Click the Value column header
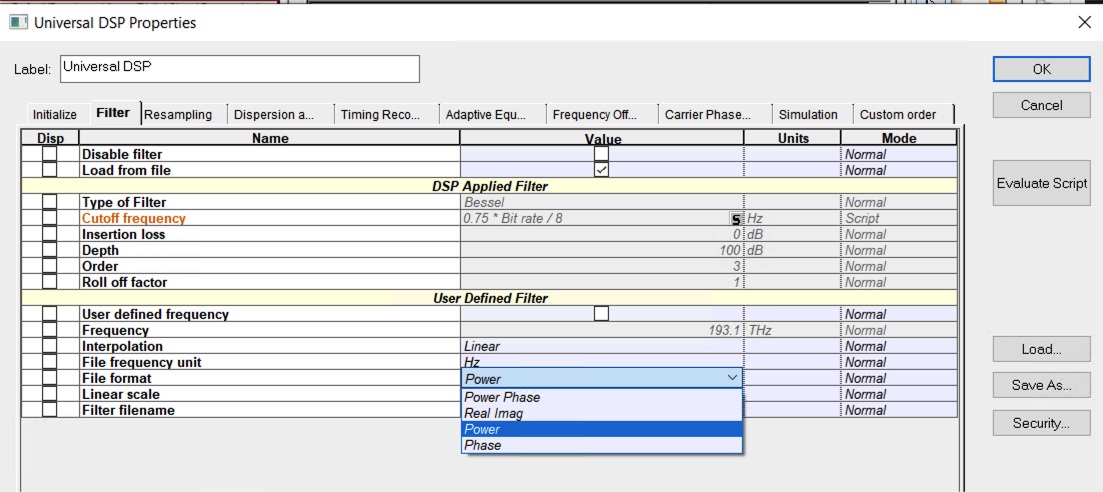The image size is (1103, 492). 602,139
